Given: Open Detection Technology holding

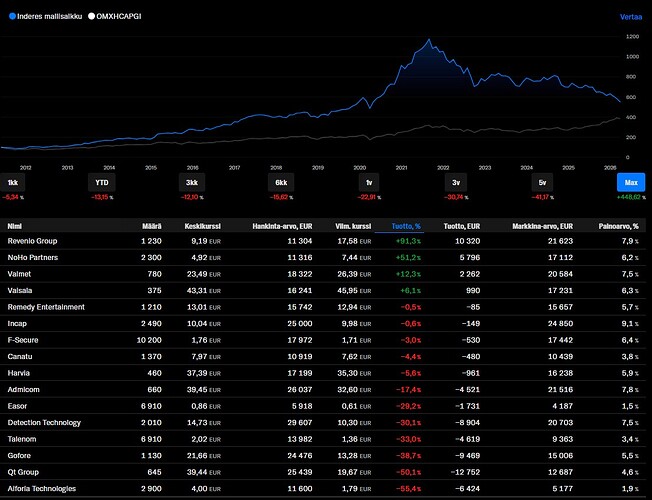Looking at the screenshot, I should pos(323,423).
